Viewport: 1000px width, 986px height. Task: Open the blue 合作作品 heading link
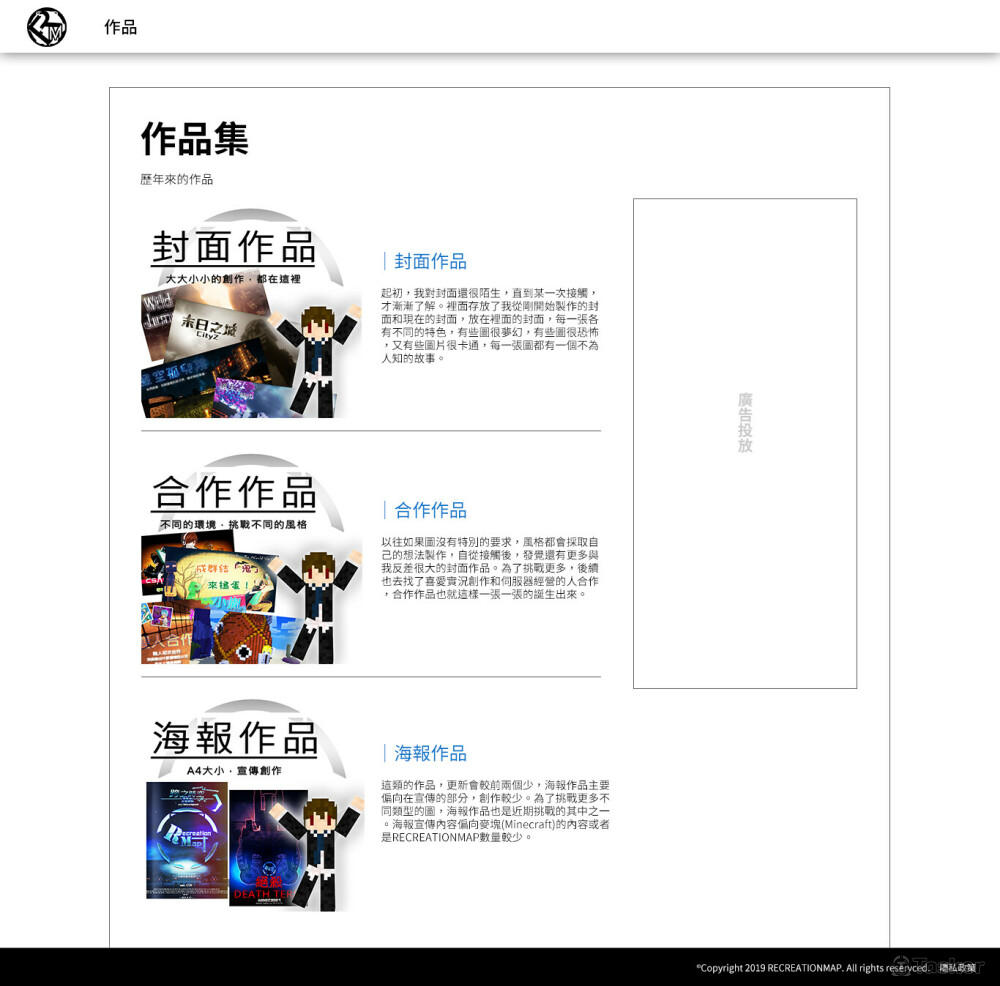(x=430, y=510)
